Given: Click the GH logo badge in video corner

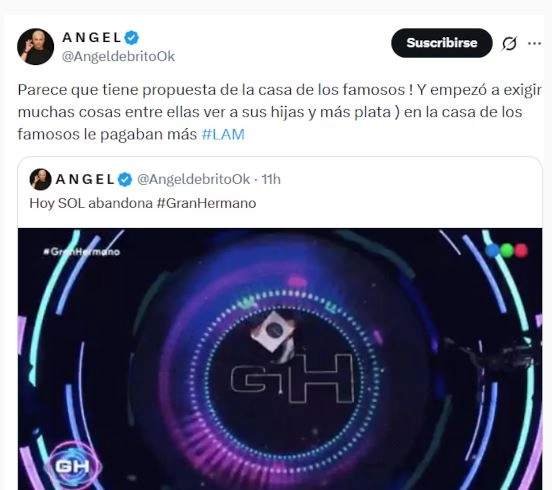Looking at the screenshot, I should pos(73,466).
